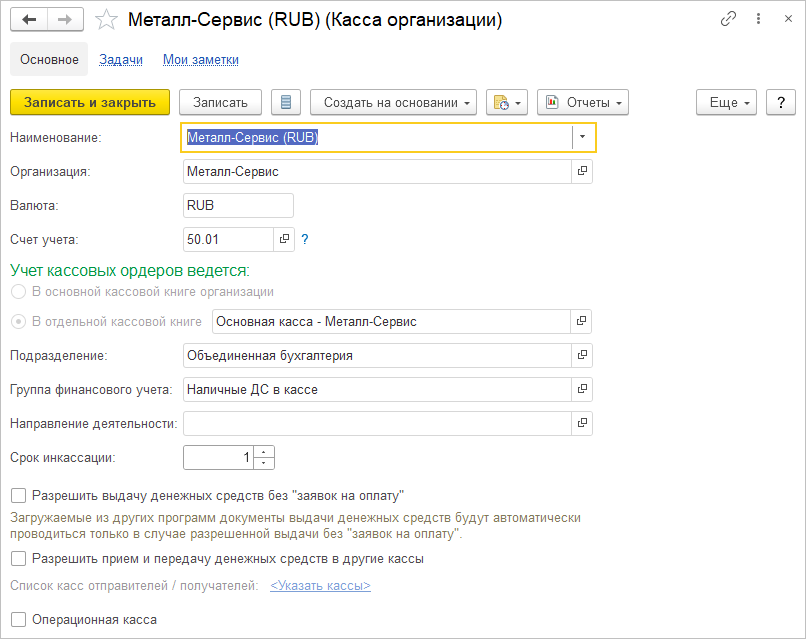This screenshot has height=639, width=806.
Task: Expand the Наименование field dropdown arrow
Action: (x=582, y=137)
